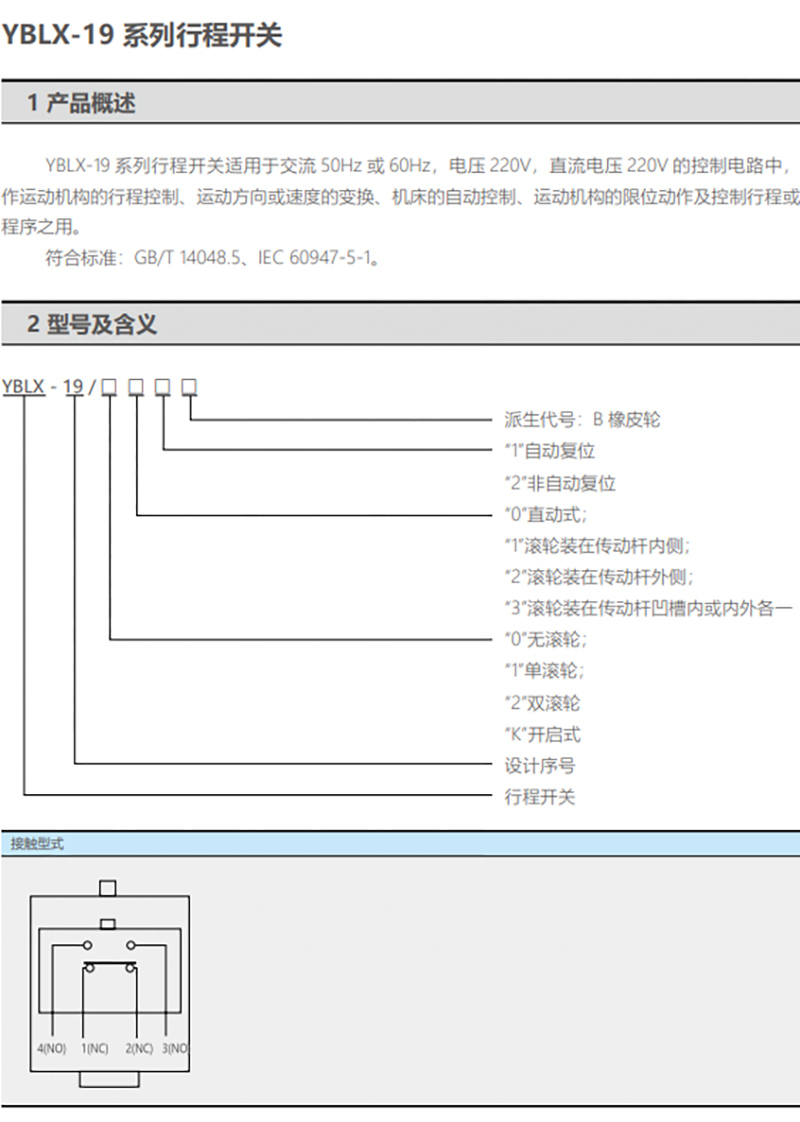Click the text line ending '程序之用。'
This screenshot has height=1122, width=800.
coord(42,228)
